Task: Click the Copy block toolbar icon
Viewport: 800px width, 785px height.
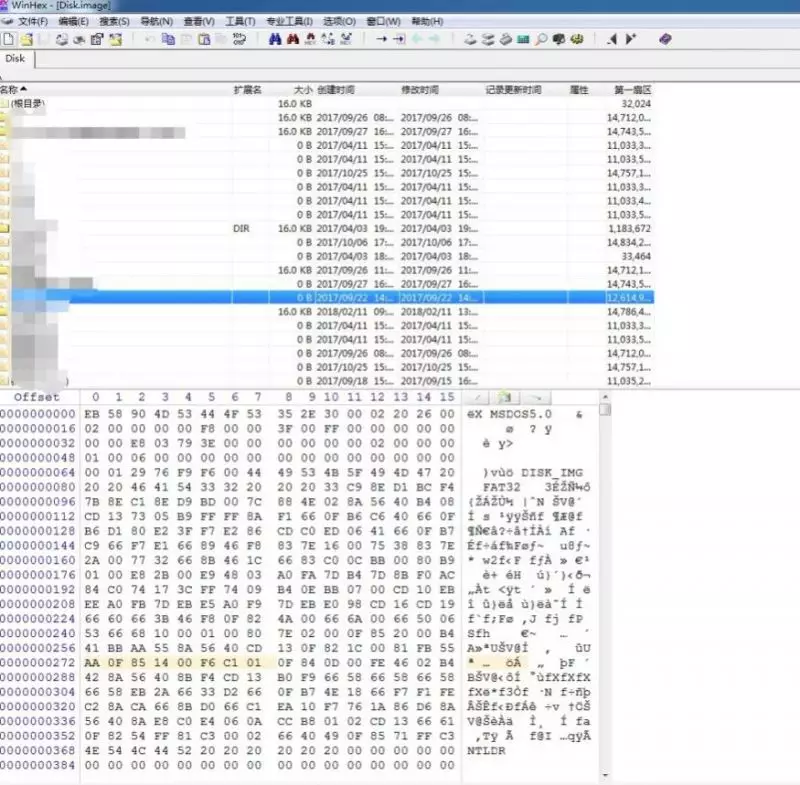Action: (169, 39)
